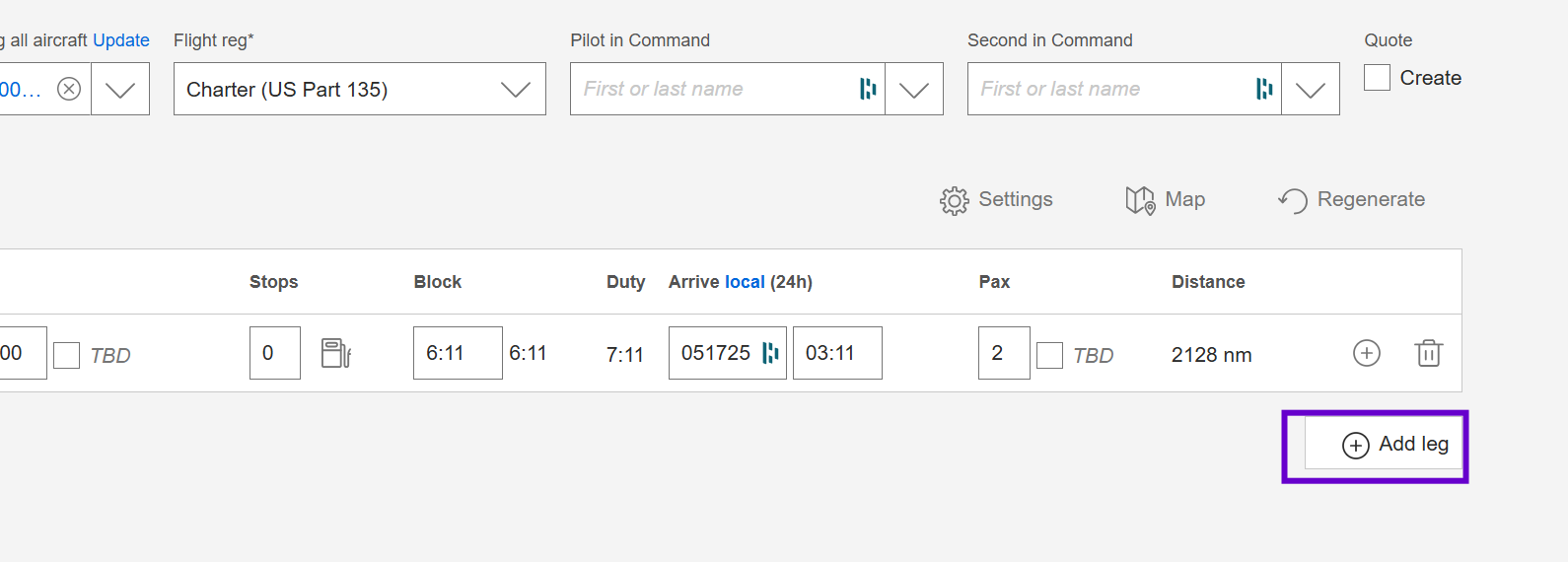The width and height of the screenshot is (1568, 562).
Task: Open the Map view icon
Action: [x=1140, y=200]
